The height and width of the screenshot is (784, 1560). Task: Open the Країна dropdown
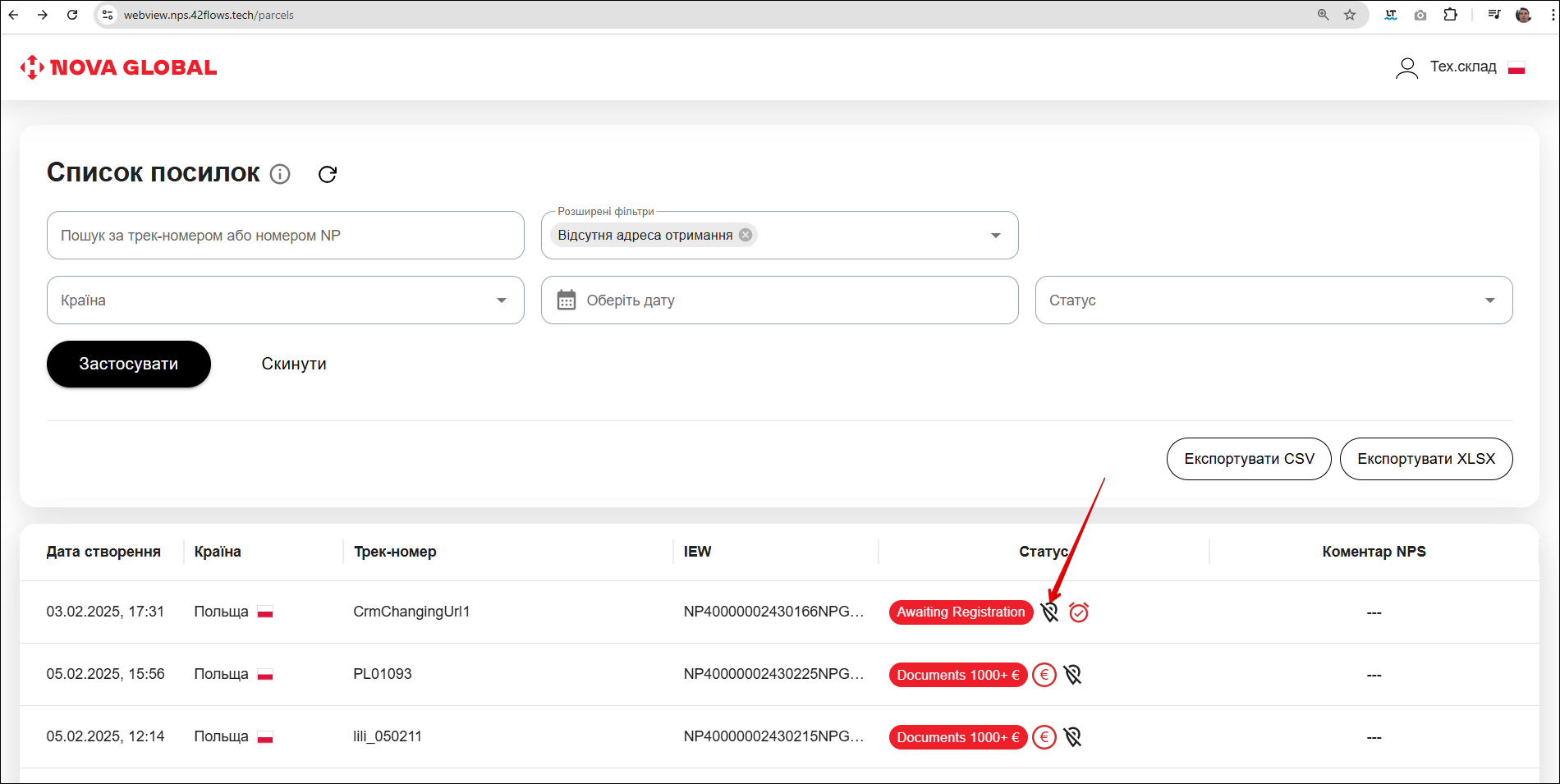click(x=501, y=300)
